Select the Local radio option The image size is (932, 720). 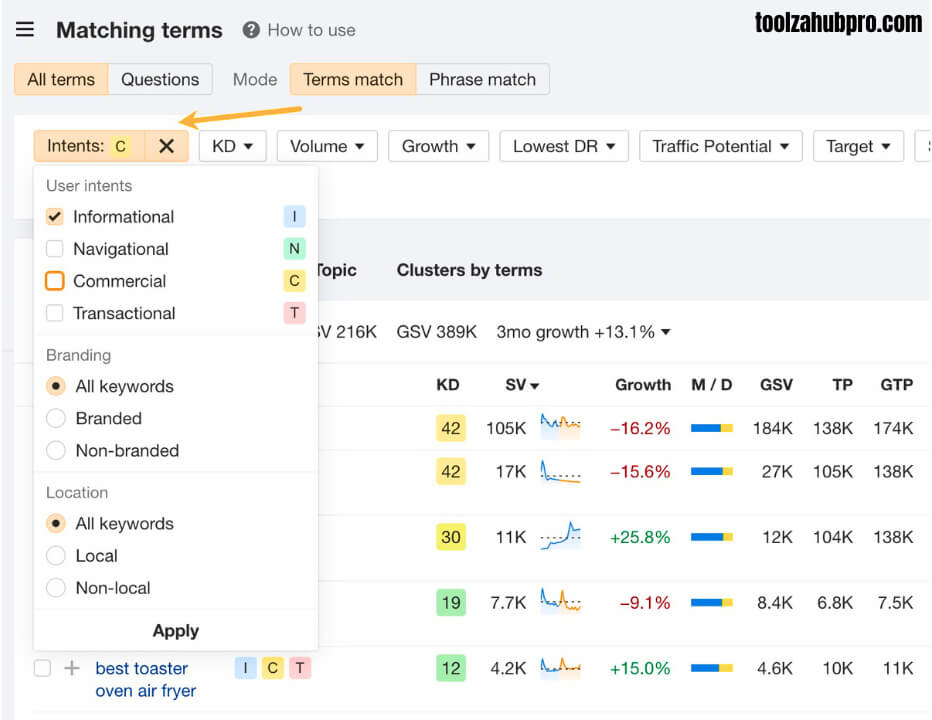(56, 556)
